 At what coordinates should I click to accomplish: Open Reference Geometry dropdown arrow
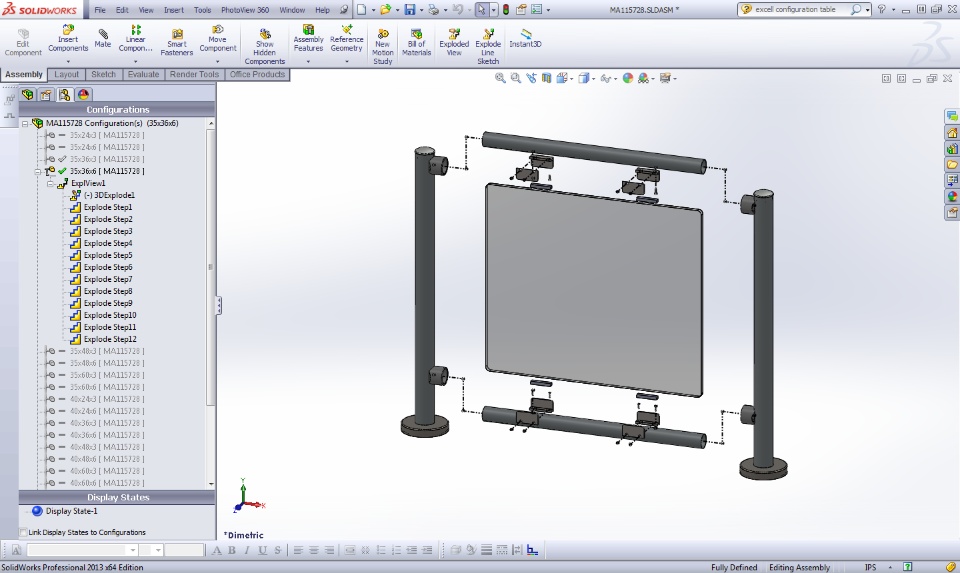pyautogui.click(x=347, y=61)
